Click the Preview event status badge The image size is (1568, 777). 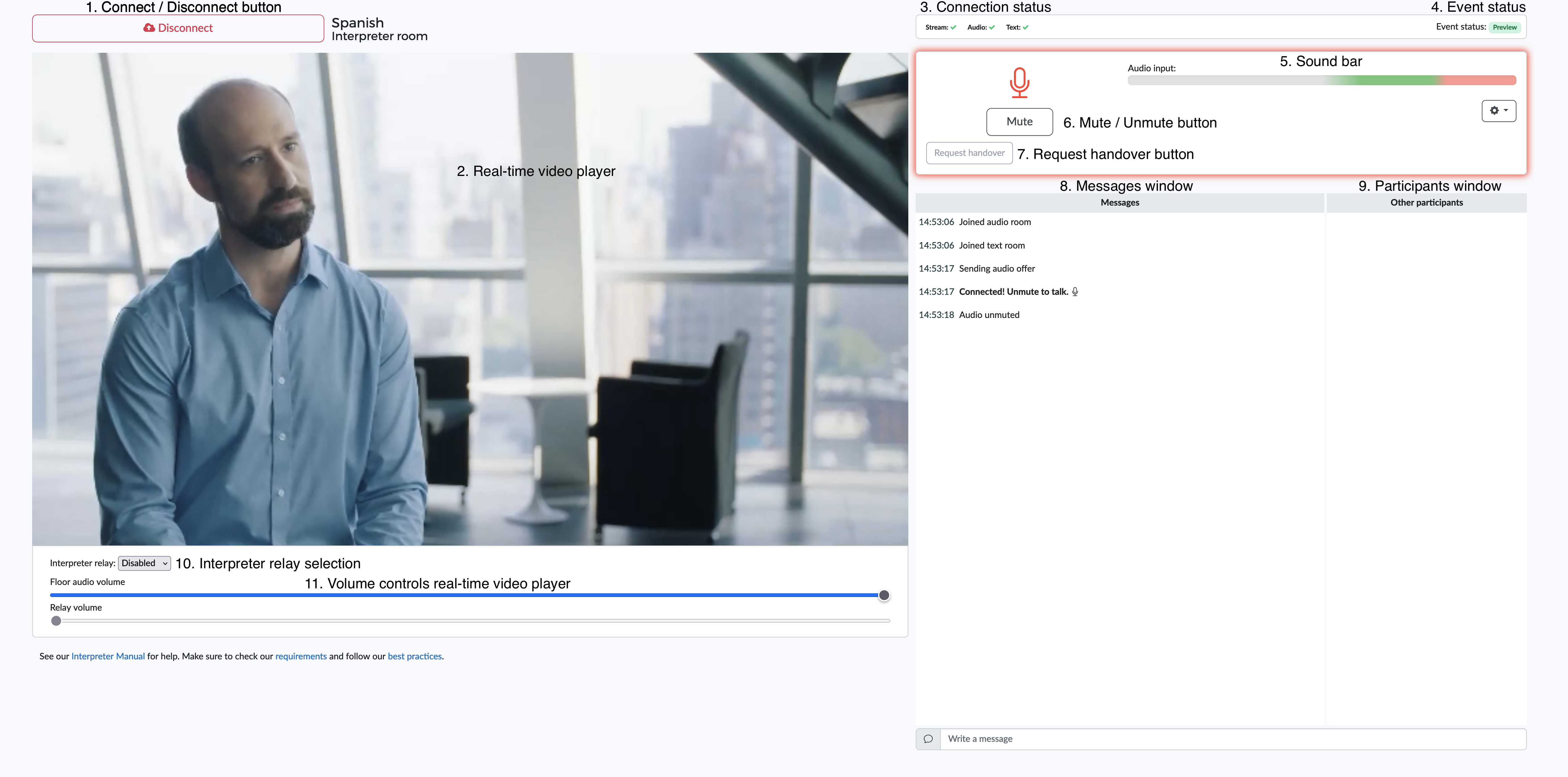1505,27
